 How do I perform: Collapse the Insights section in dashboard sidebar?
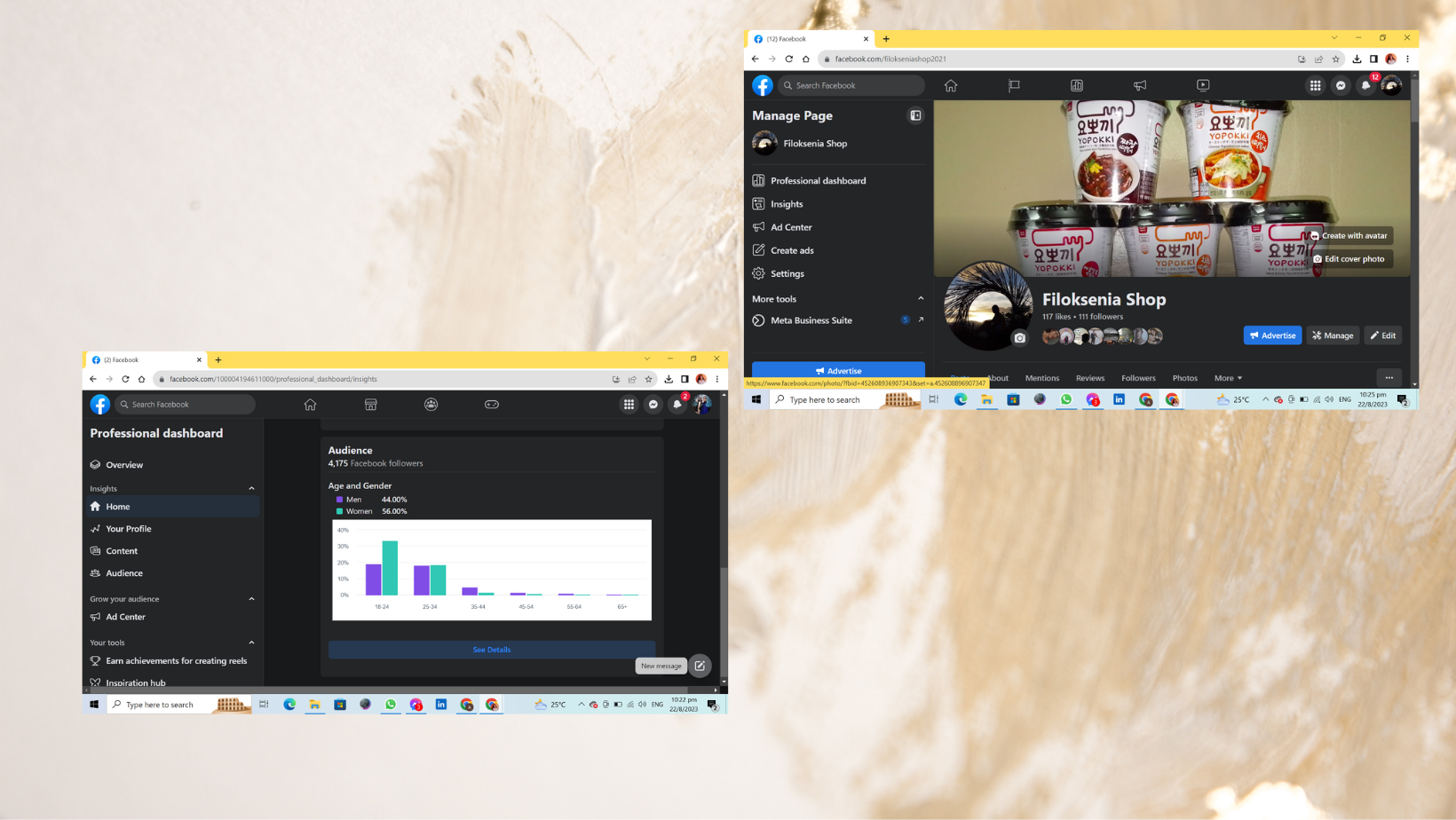click(x=251, y=489)
